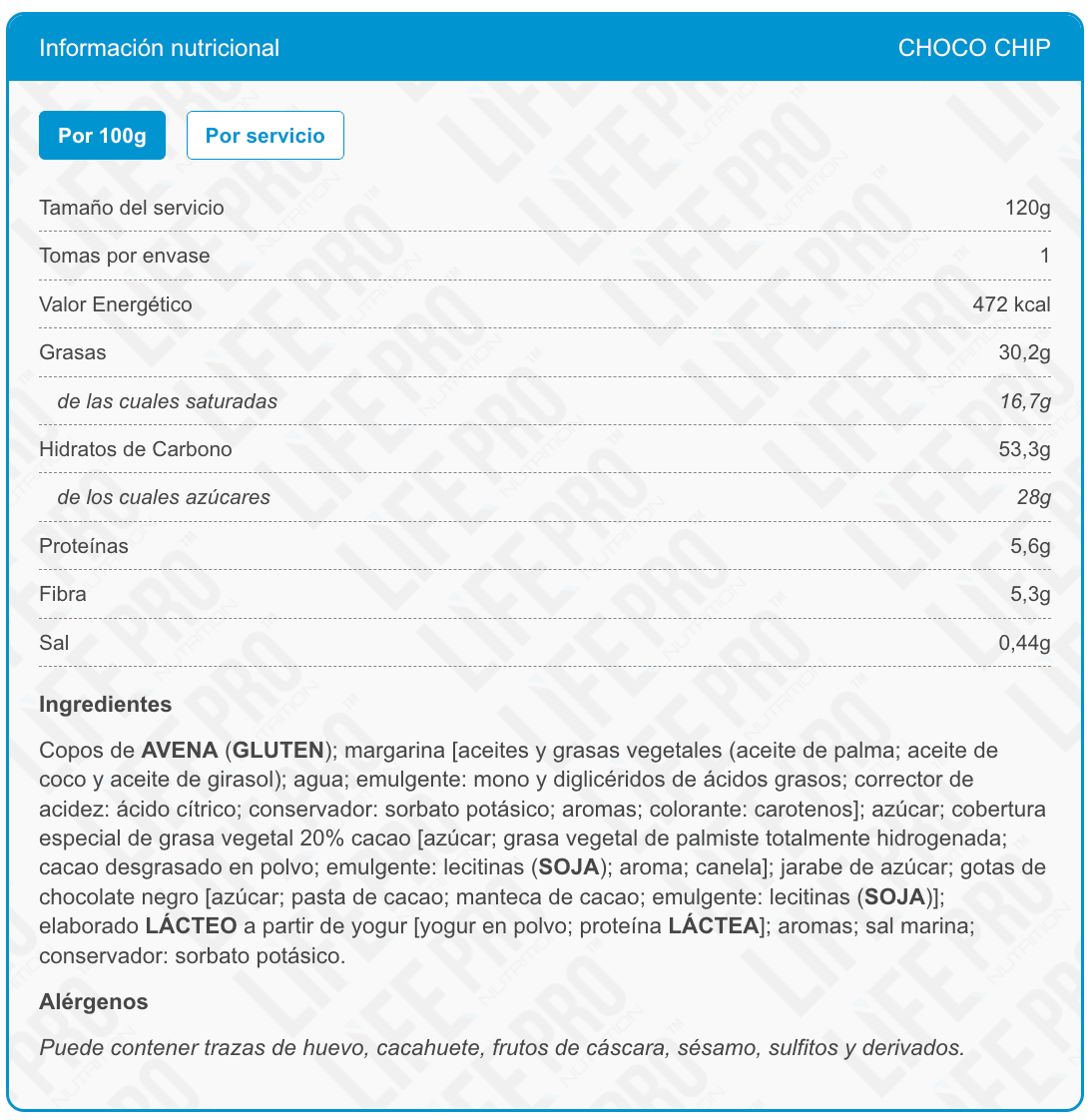This screenshot has width=1092, height=1120.
Task: Select the 472 kcal energy value
Action: point(1011,304)
